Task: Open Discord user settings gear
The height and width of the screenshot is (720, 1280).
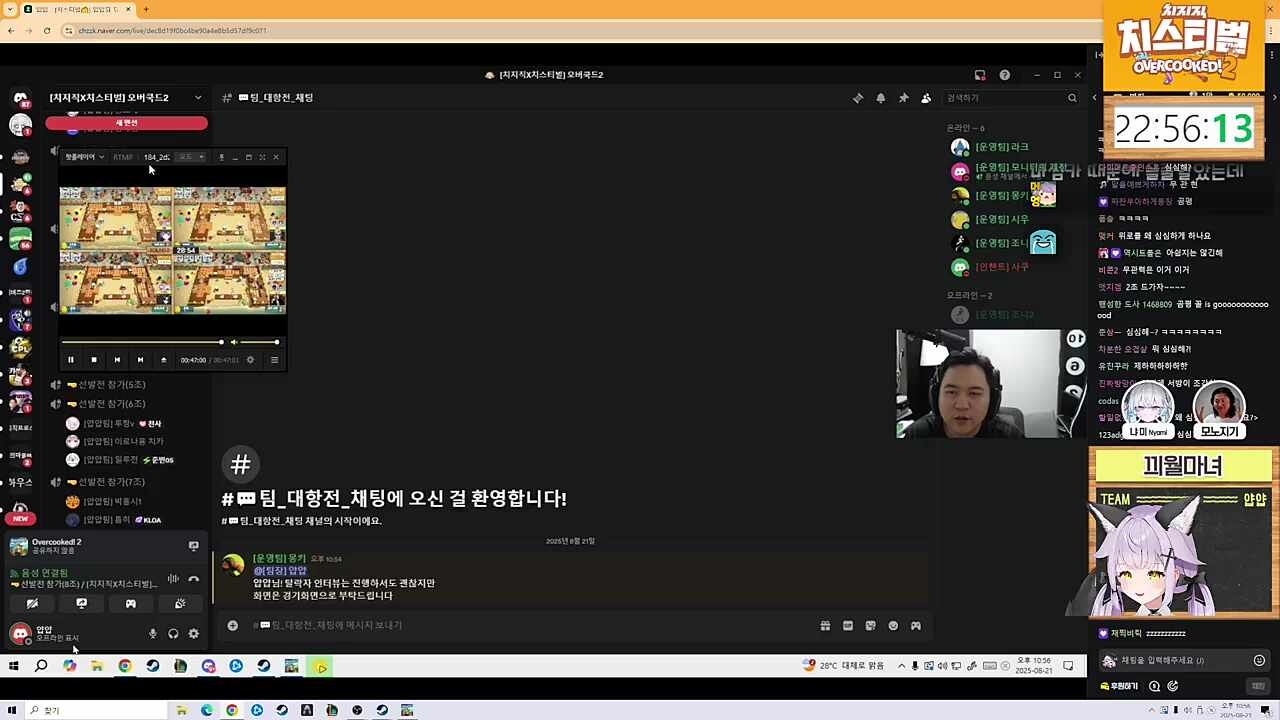Action: click(193, 633)
